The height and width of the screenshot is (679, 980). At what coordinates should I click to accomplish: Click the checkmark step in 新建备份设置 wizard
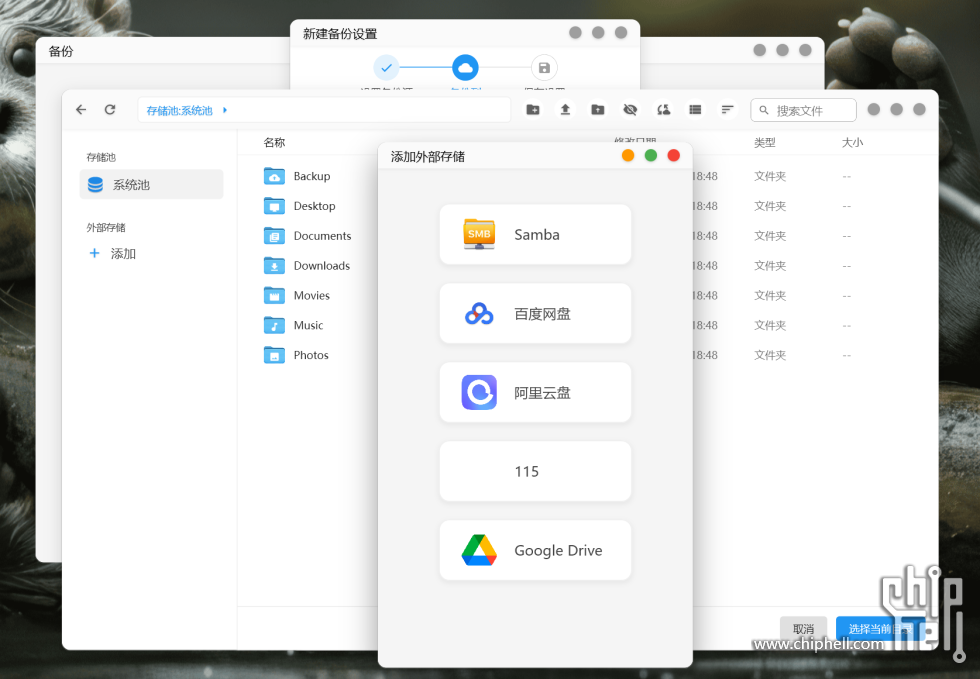click(387, 68)
